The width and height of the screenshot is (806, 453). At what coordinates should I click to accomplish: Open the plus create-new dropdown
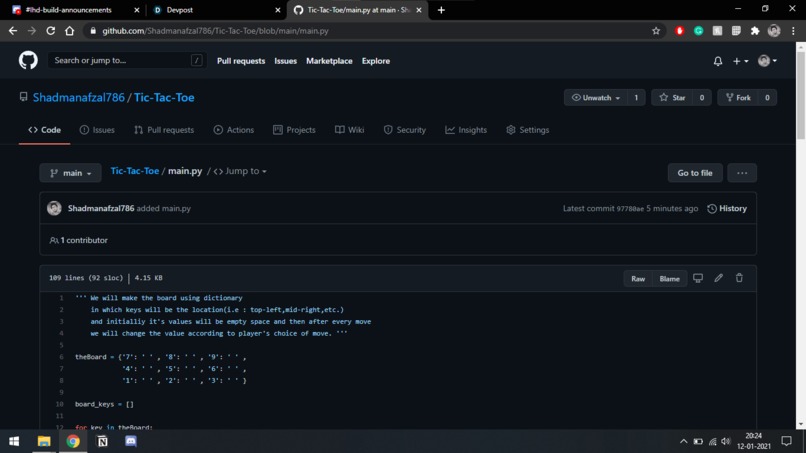[x=740, y=61]
